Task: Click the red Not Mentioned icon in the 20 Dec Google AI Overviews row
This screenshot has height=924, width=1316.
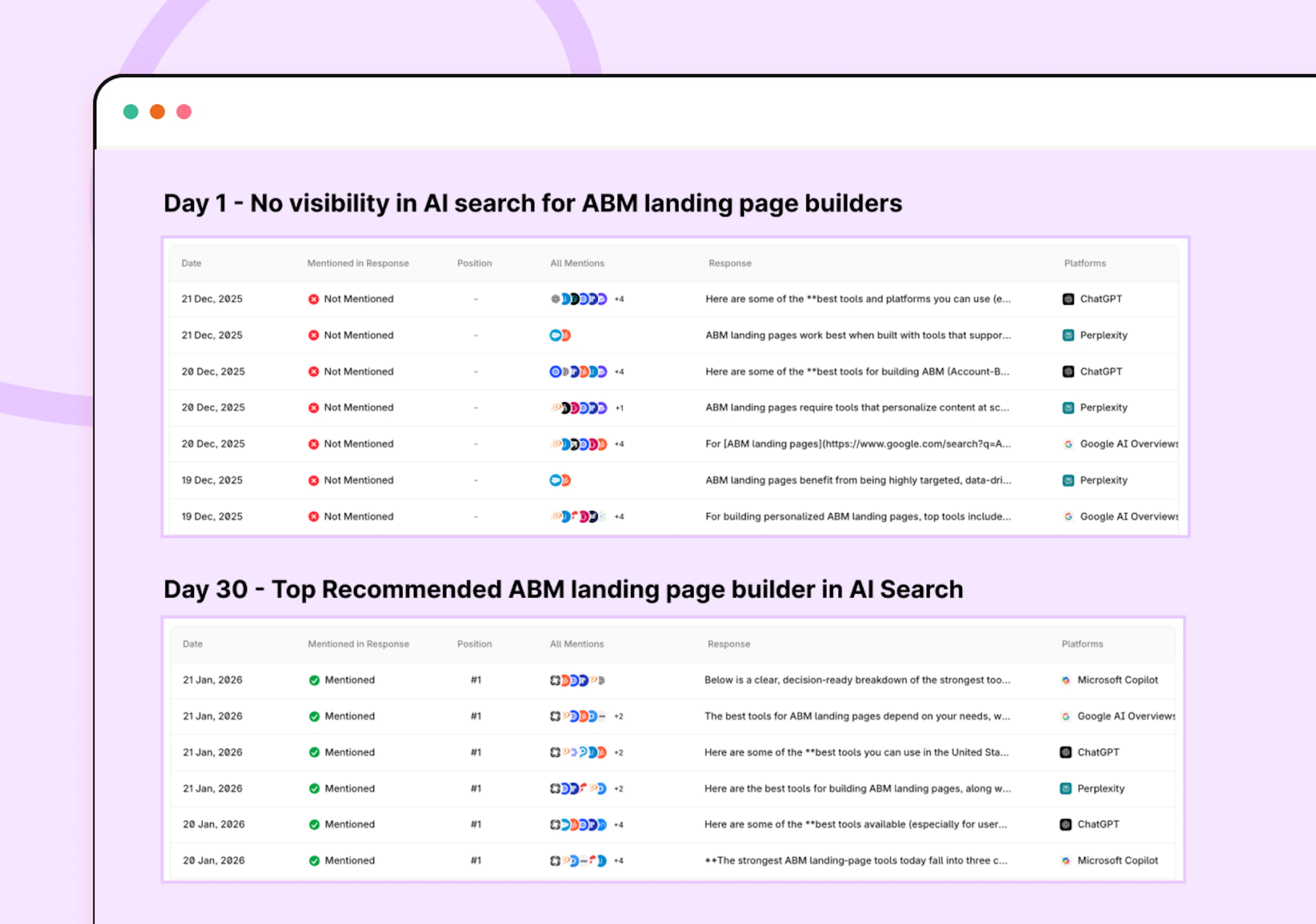Action: point(314,444)
